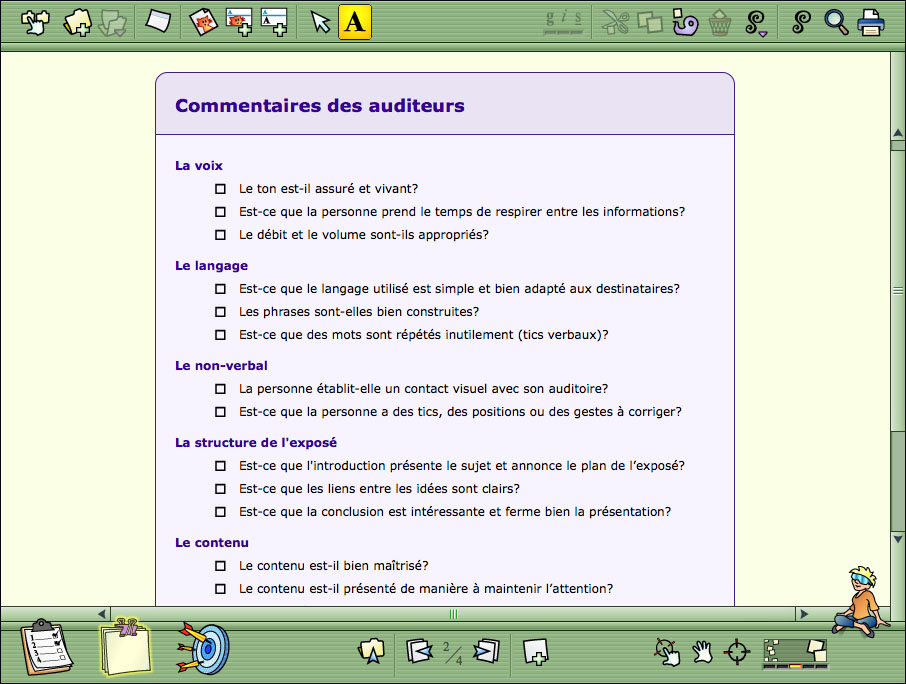Click the horizontal scrollbar left arrow

click(x=102, y=614)
